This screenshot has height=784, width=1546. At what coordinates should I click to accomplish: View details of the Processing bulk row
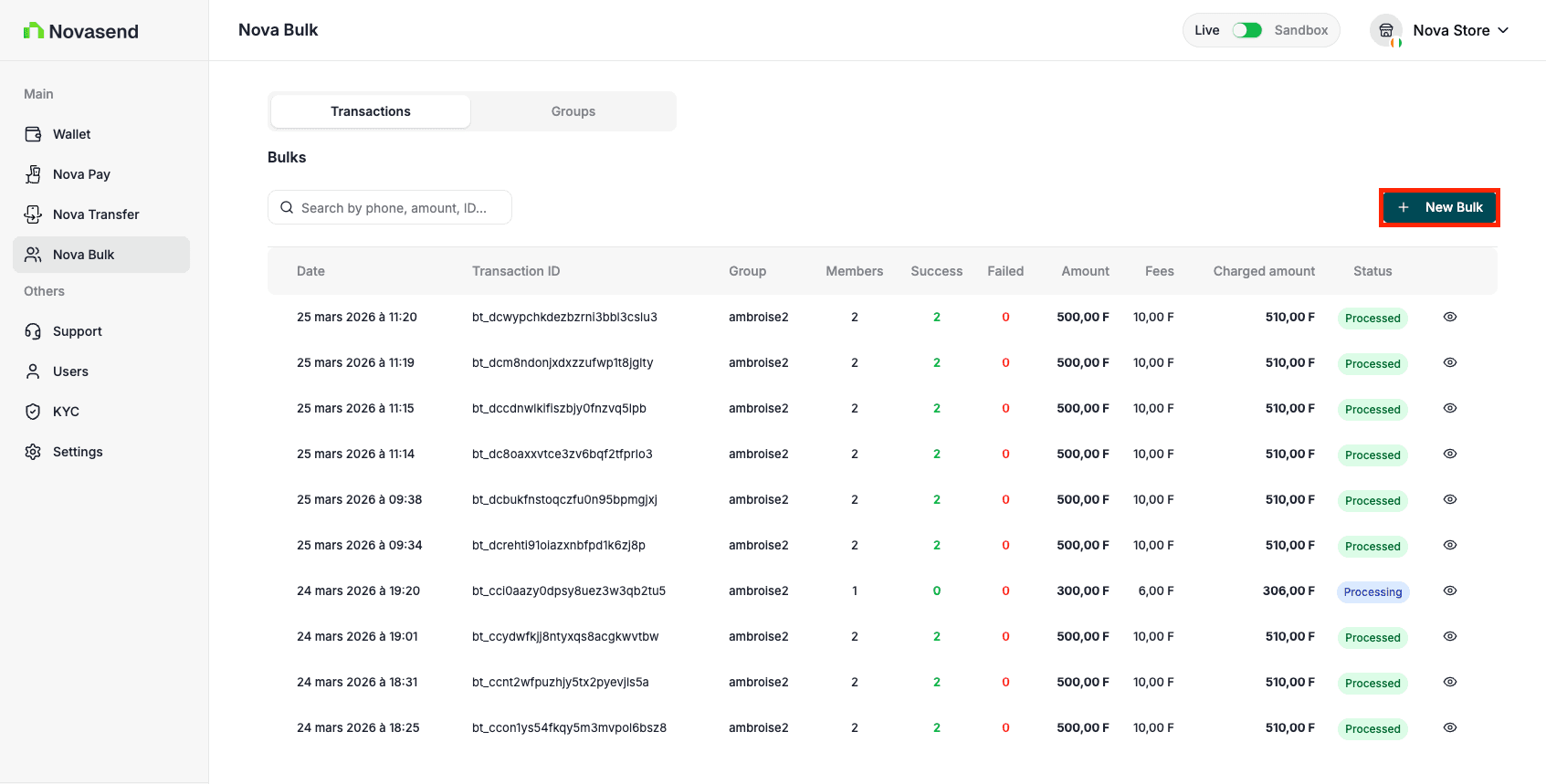tap(1450, 591)
